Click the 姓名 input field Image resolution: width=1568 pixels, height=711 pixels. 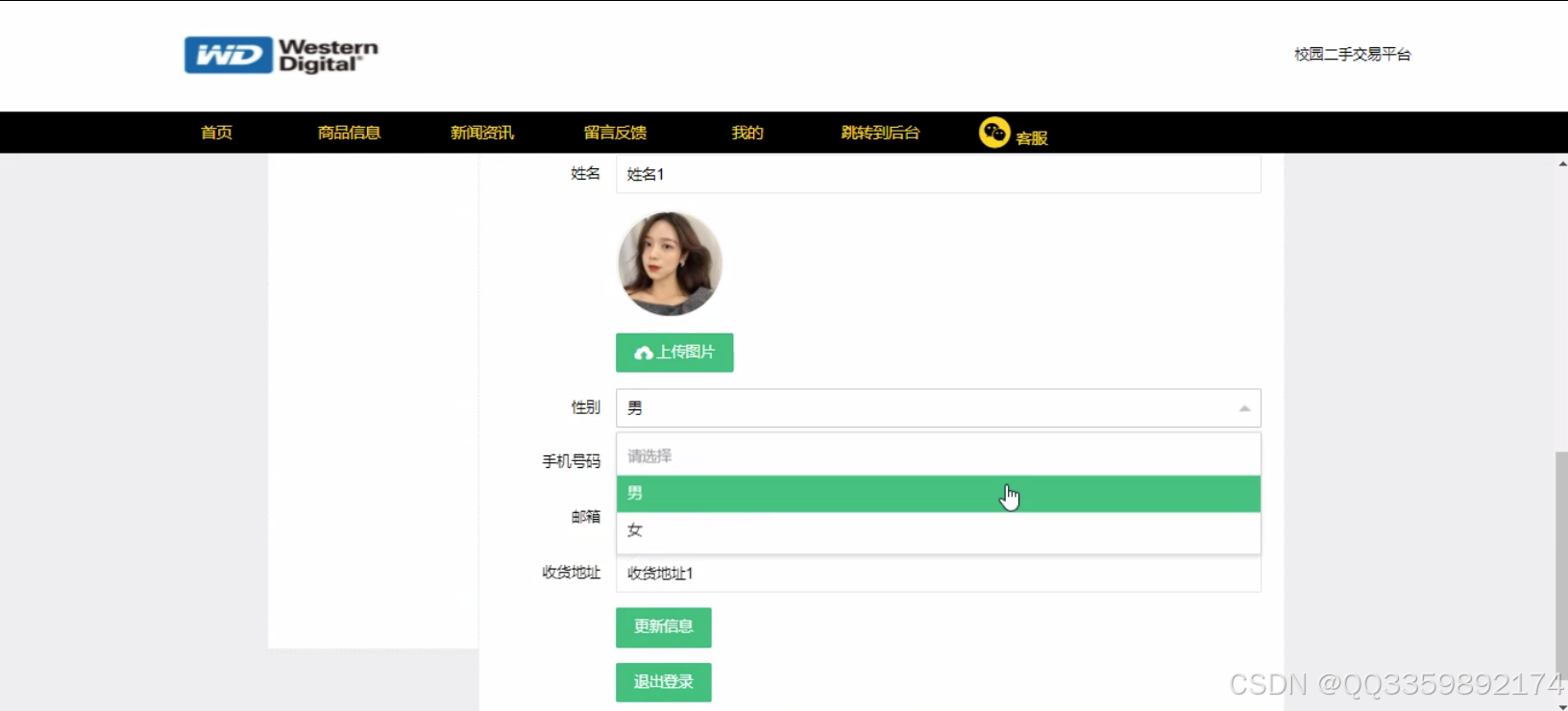[939, 174]
